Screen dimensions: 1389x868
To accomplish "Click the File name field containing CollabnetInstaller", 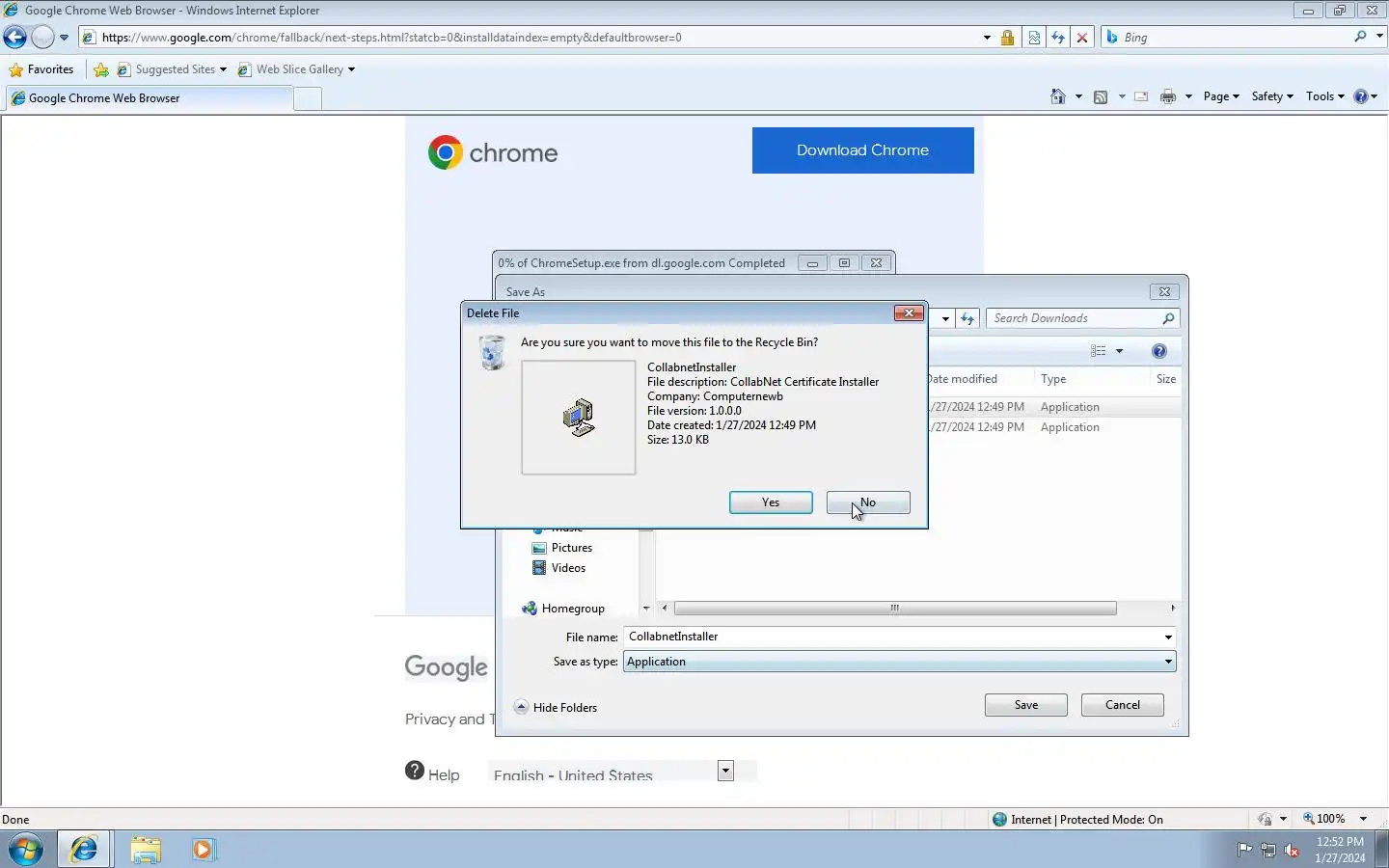I will pyautogui.click(x=894, y=637).
